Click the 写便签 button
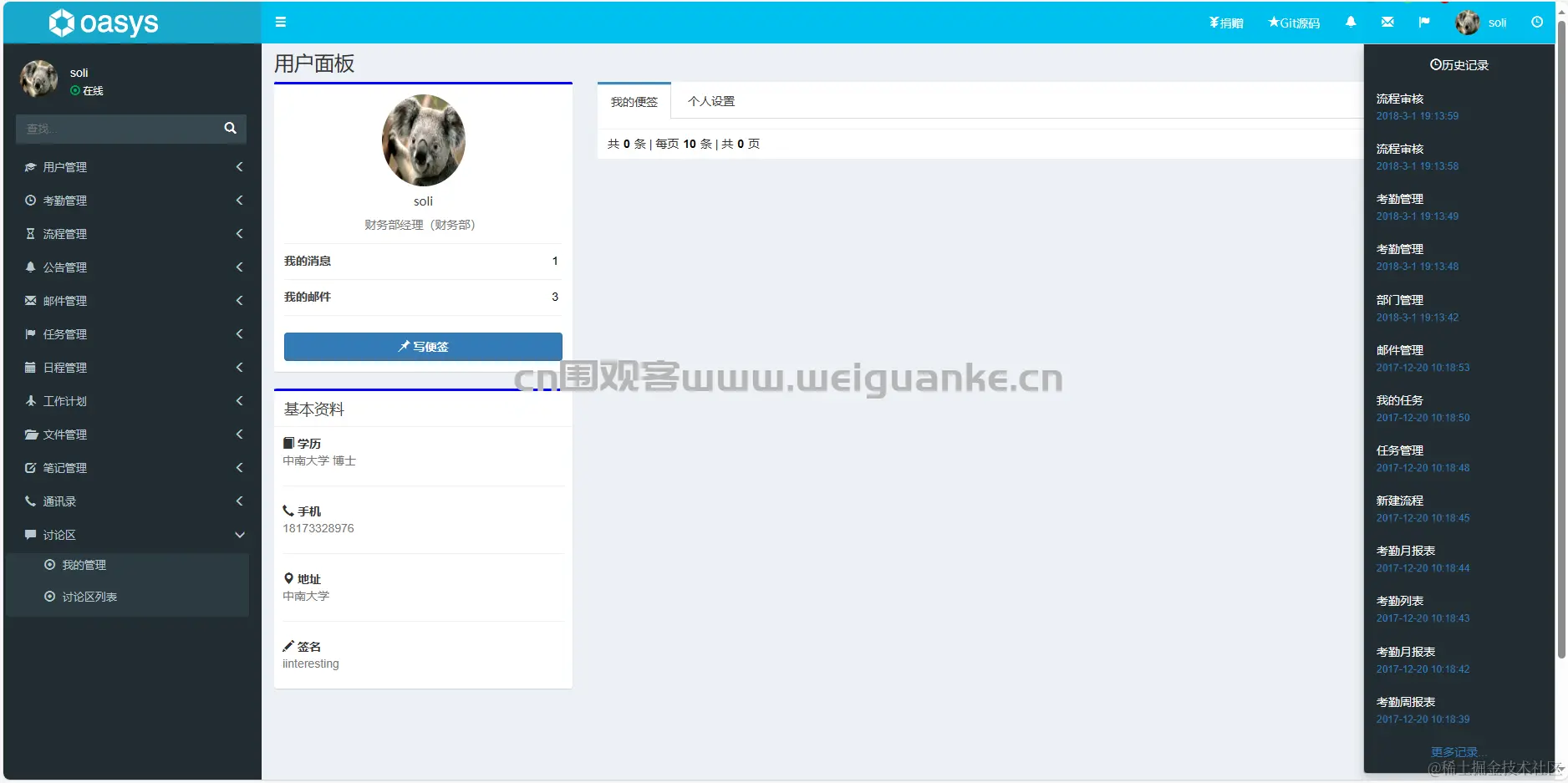The image size is (1568, 783). click(x=423, y=347)
